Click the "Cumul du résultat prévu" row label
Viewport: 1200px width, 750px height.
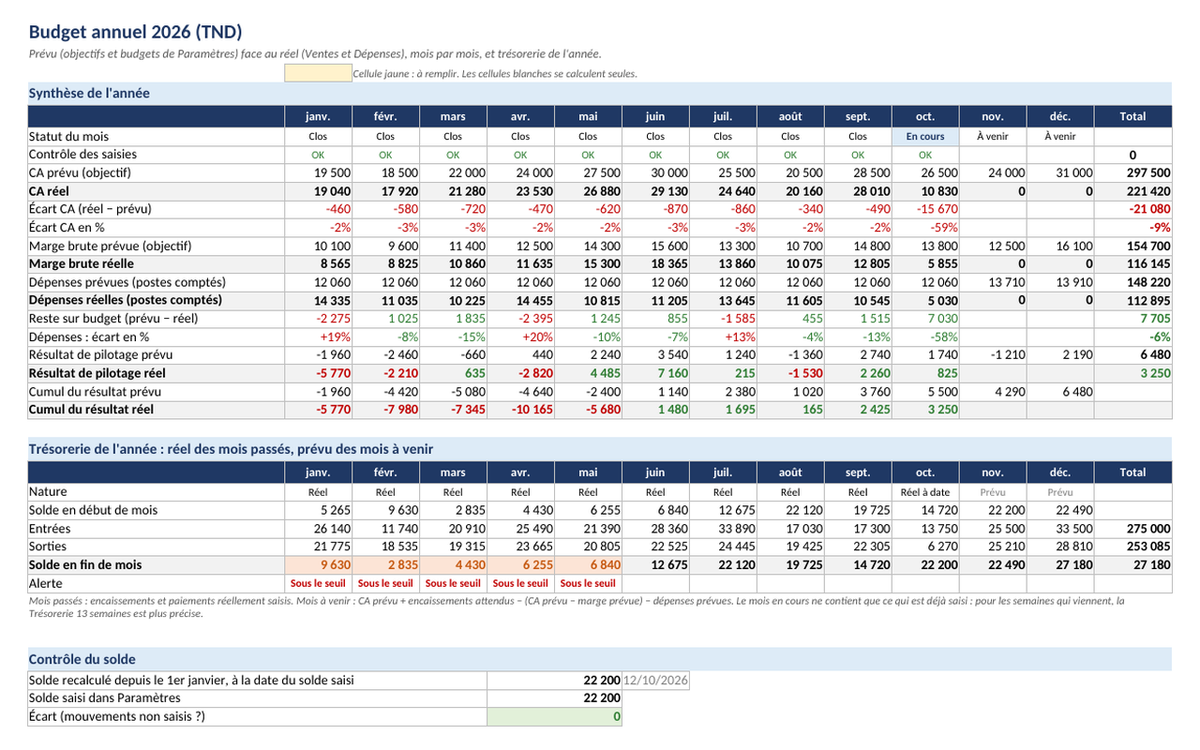(95, 391)
